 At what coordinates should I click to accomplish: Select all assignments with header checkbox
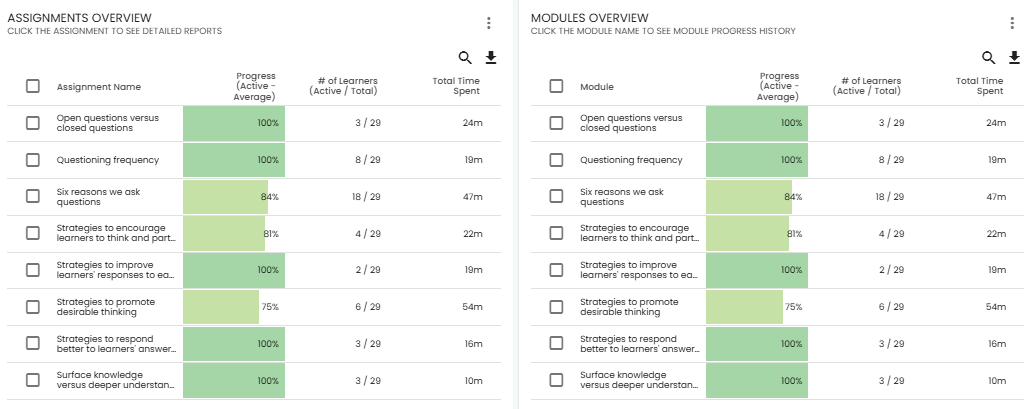[x=33, y=86]
